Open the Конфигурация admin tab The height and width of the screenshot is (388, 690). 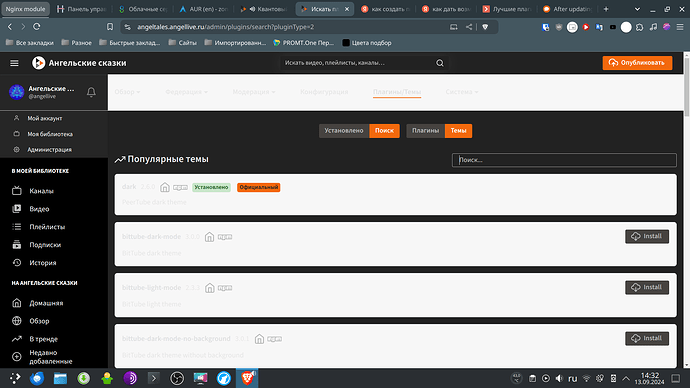[x=324, y=92]
